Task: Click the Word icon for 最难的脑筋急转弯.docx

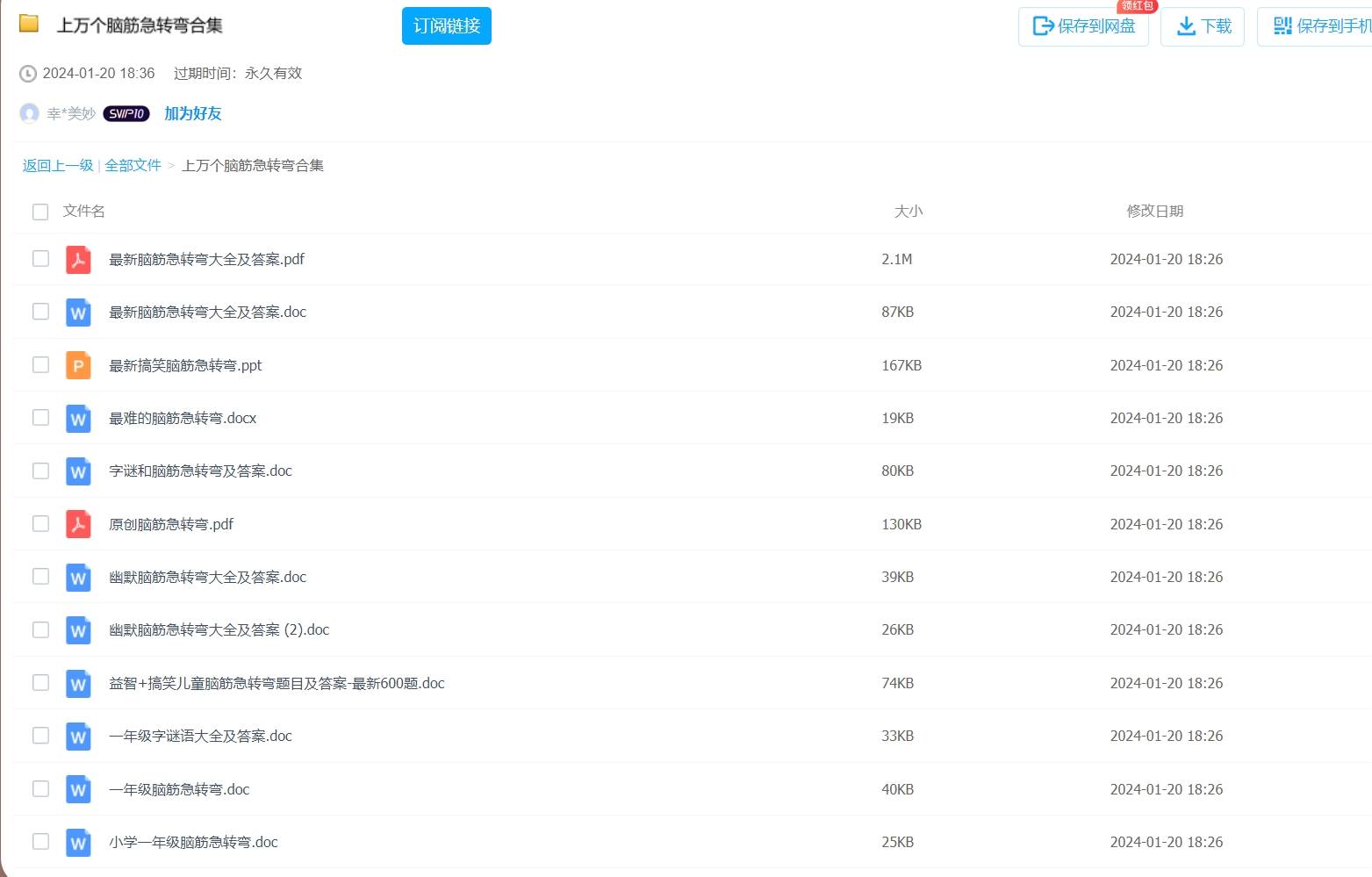Action: pos(78,419)
